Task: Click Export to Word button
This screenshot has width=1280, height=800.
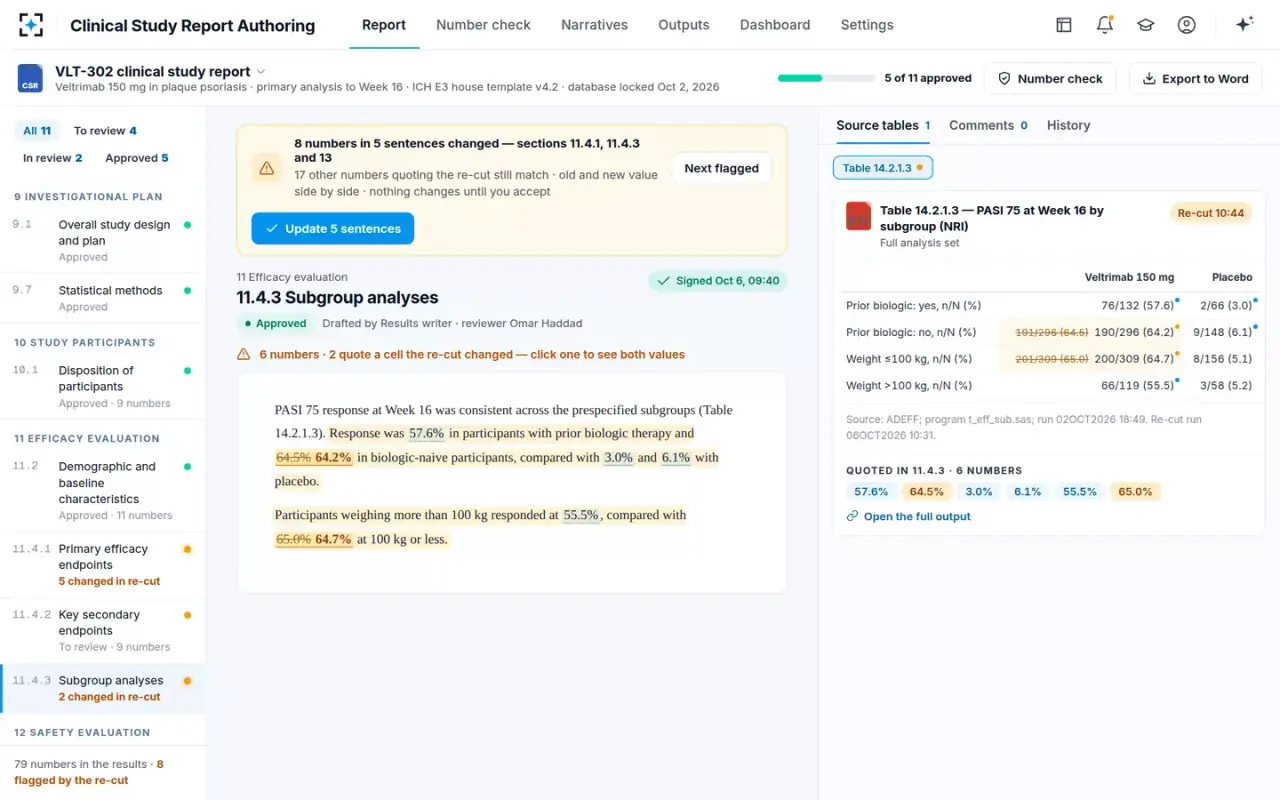Action: point(1196,79)
